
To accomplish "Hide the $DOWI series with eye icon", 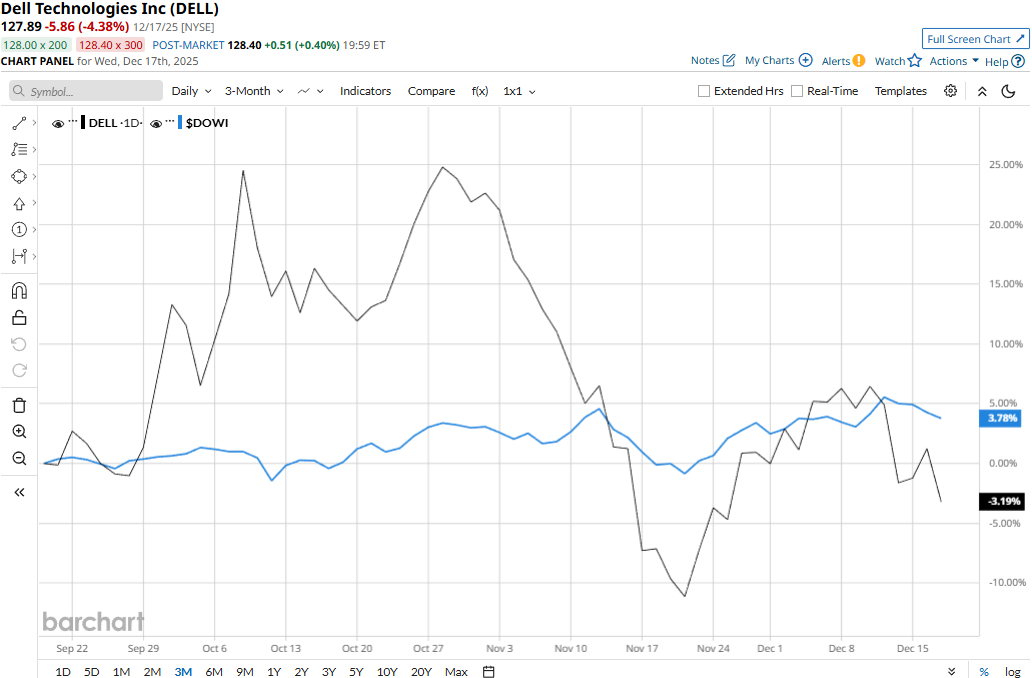I will pyautogui.click(x=156, y=124).
